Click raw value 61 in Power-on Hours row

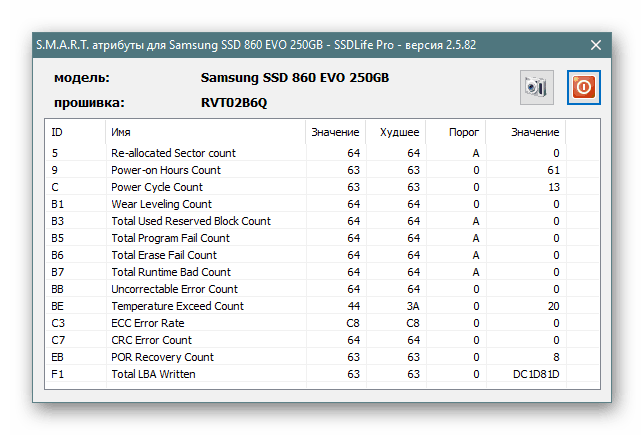[x=553, y=170]
